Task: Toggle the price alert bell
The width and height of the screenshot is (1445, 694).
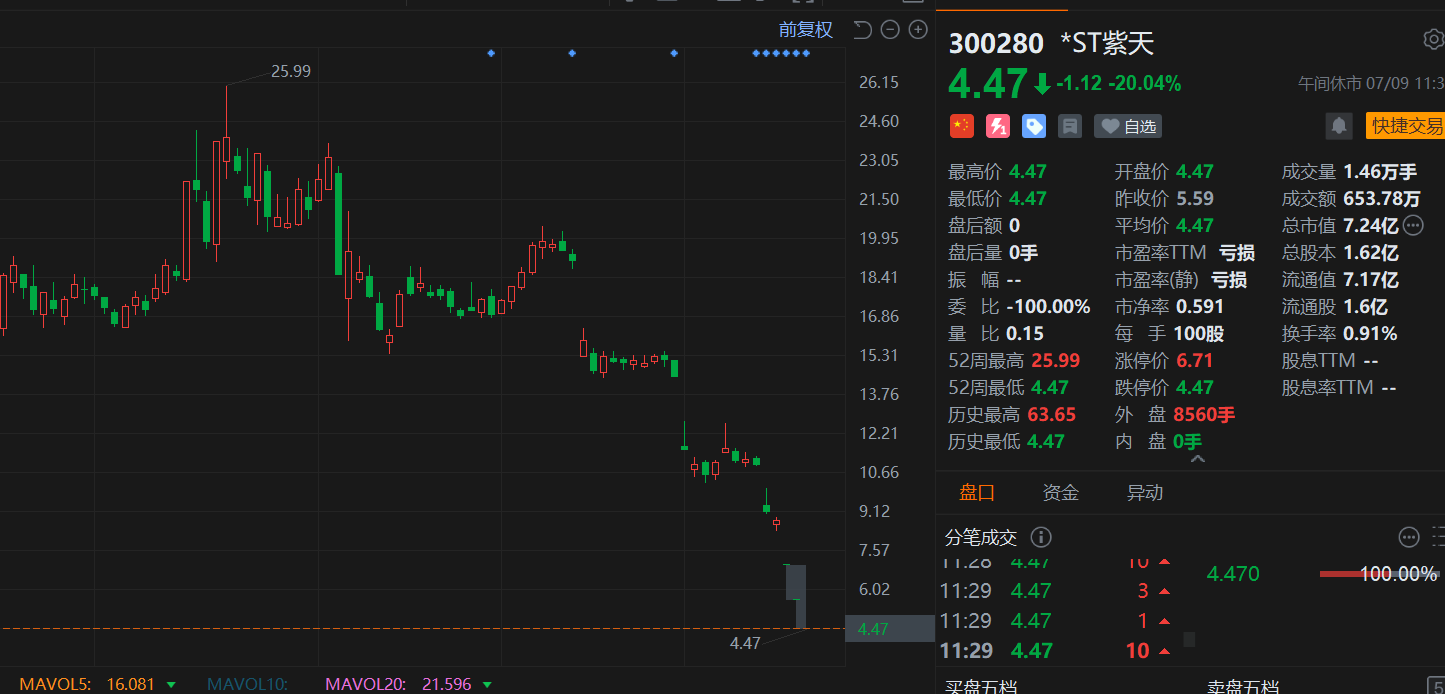Action: (1338, 126)
